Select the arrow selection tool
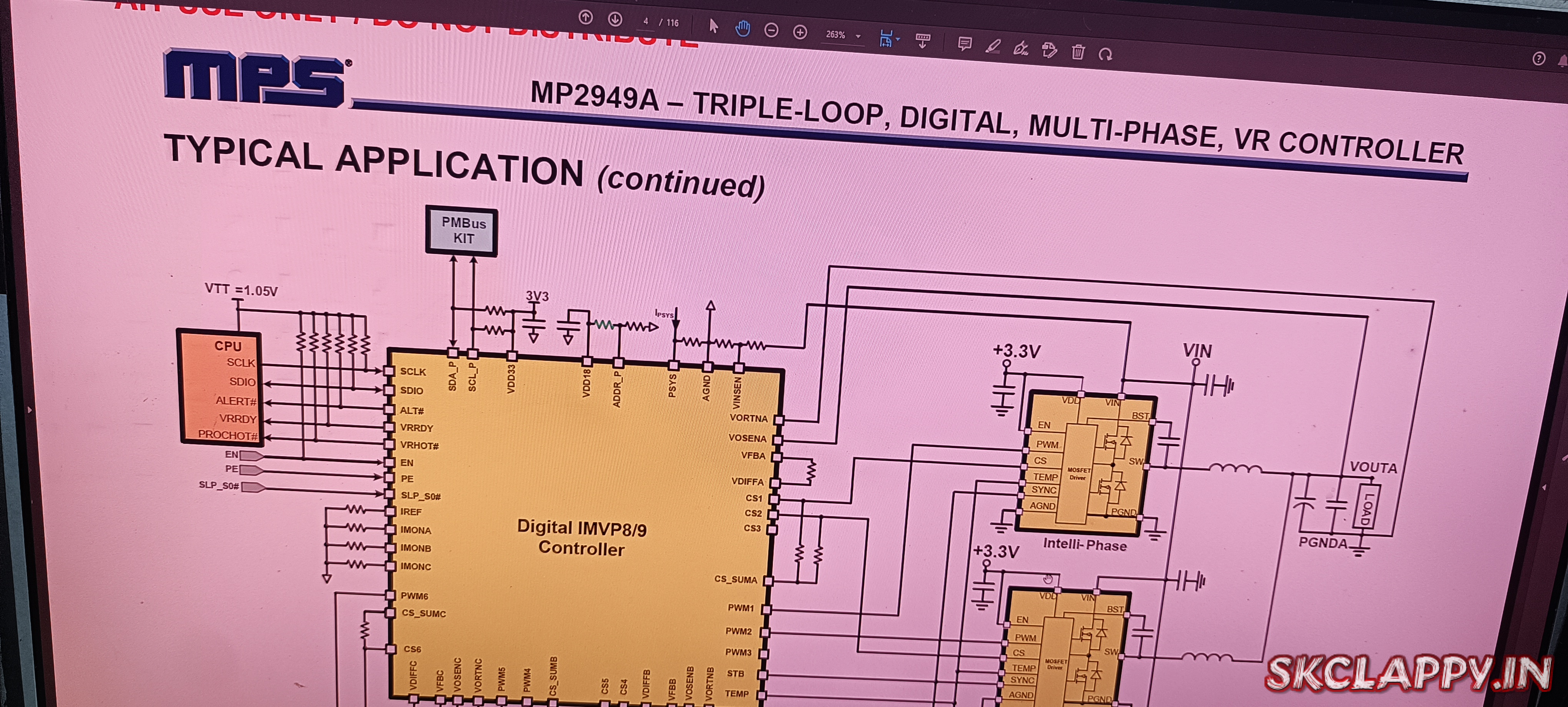 [713, 26]
